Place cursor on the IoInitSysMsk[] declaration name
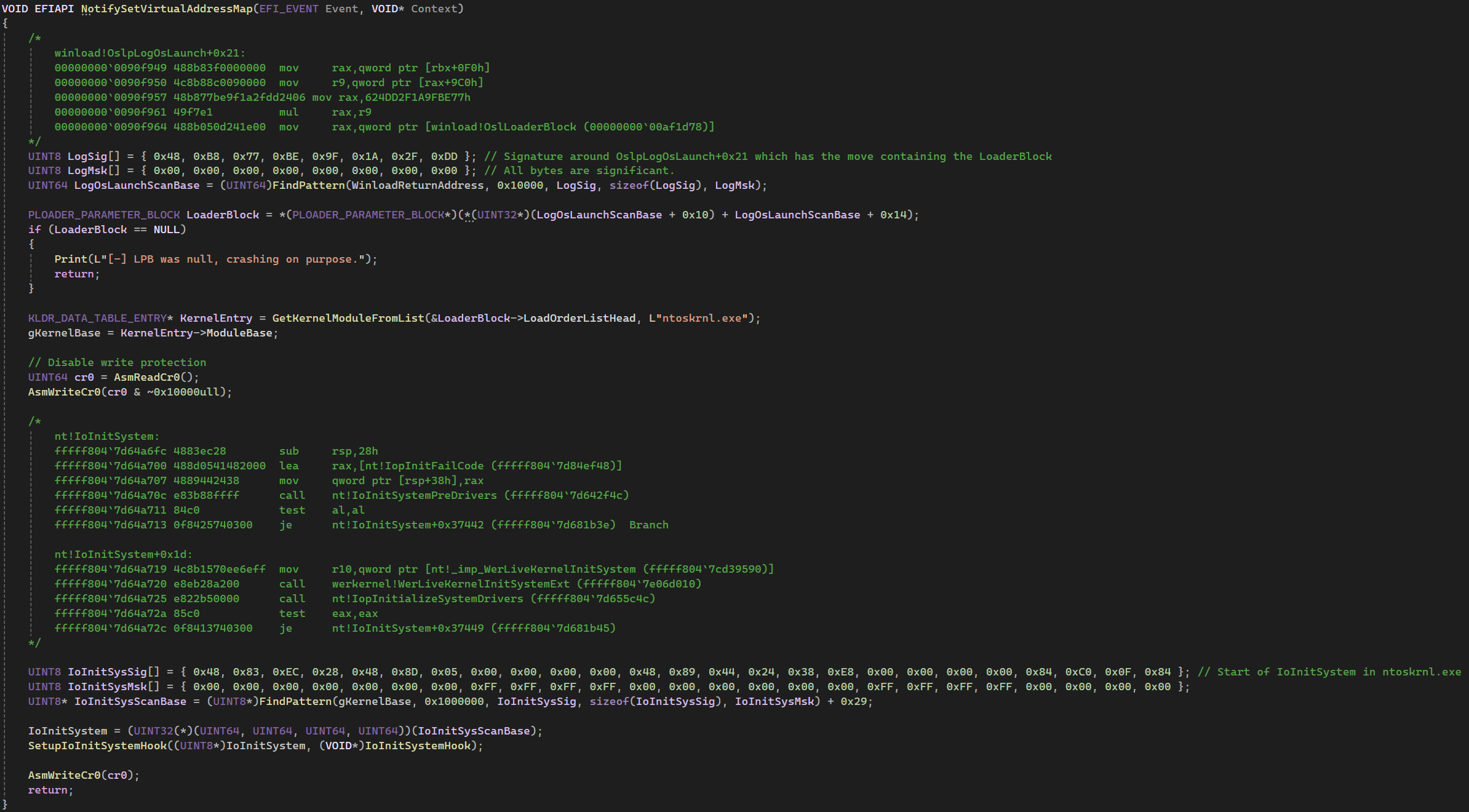1469x812 pixels. (x=113, y=687)
